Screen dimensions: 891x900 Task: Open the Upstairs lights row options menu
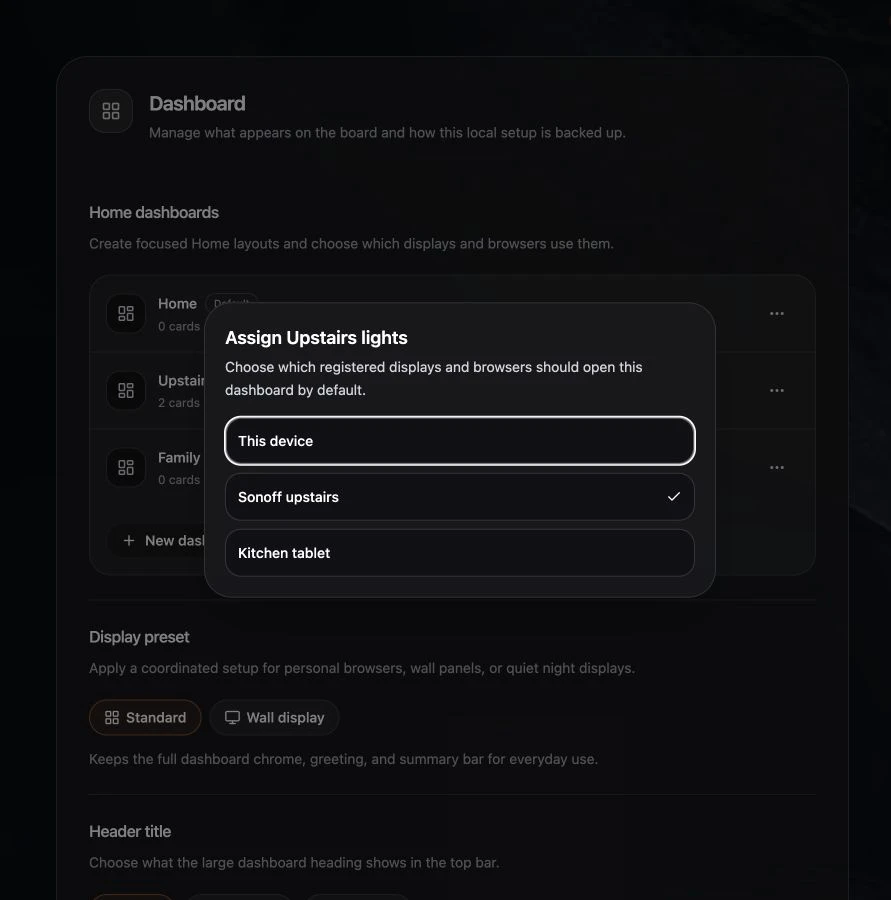[x=777, y=390]
